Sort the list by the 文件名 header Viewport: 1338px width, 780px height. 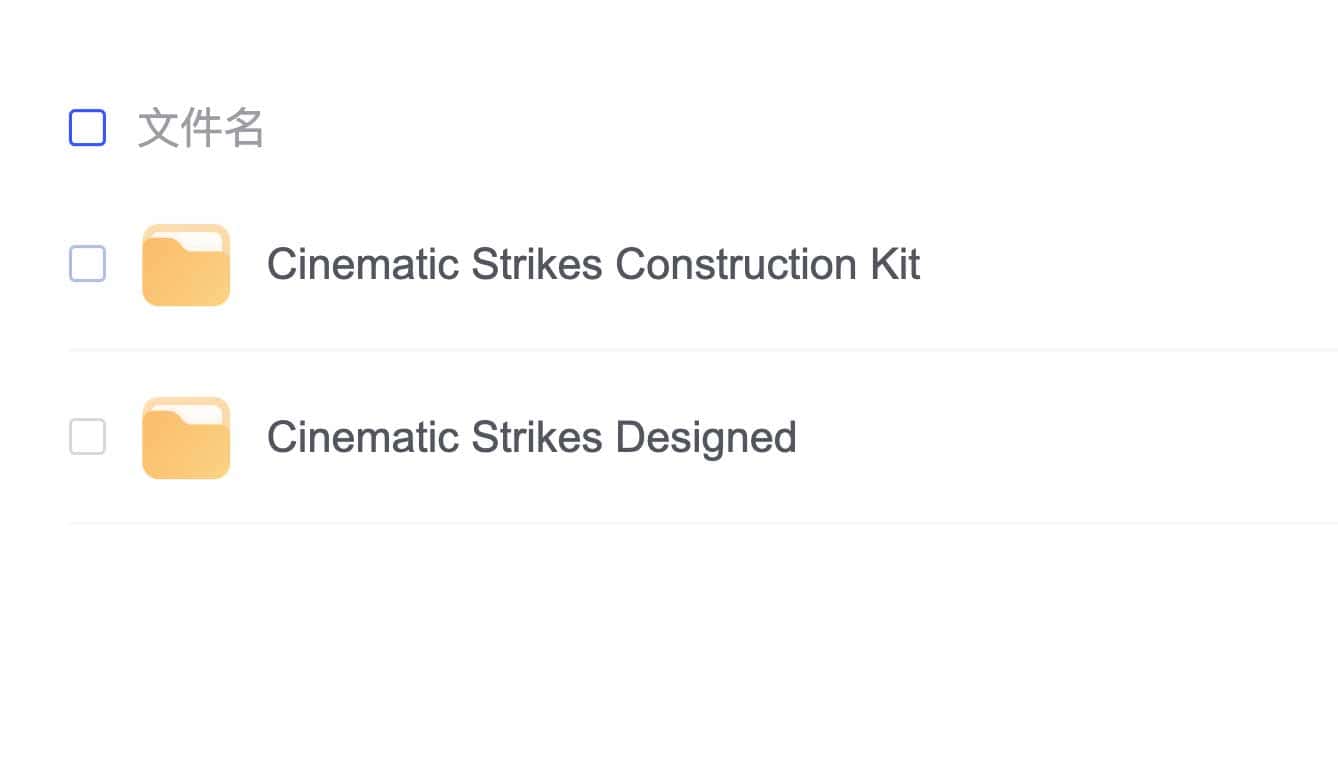tap(201, 129)
